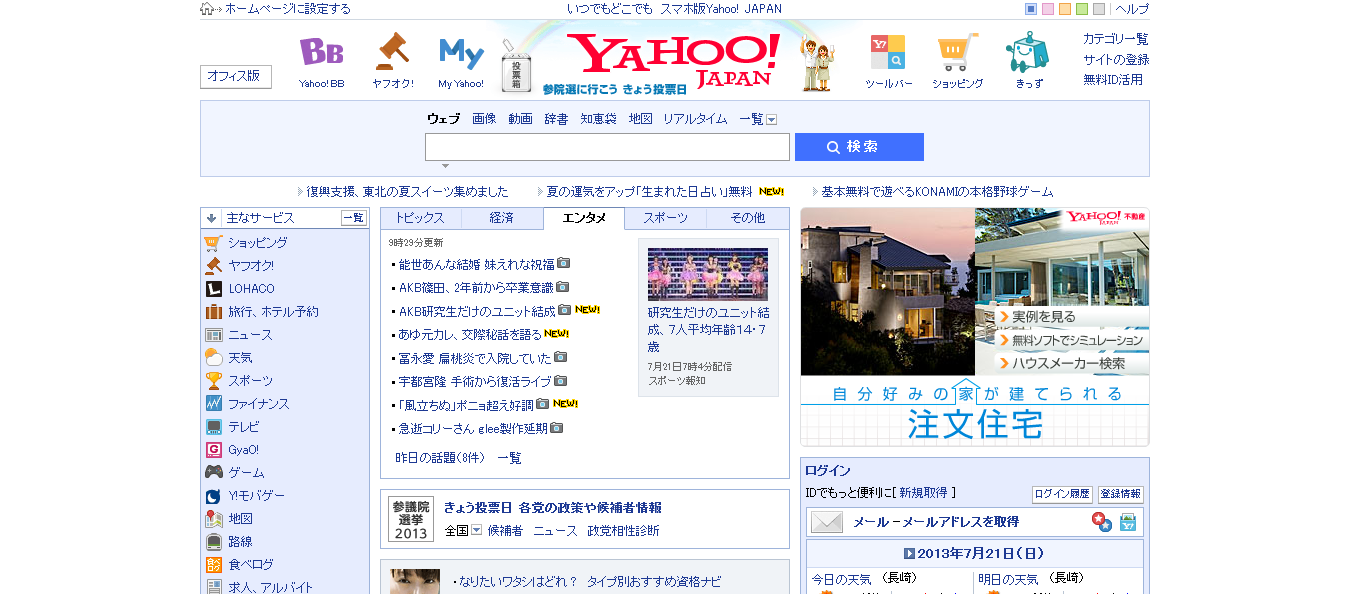Switch to the その他 tab

click(747, 218)
